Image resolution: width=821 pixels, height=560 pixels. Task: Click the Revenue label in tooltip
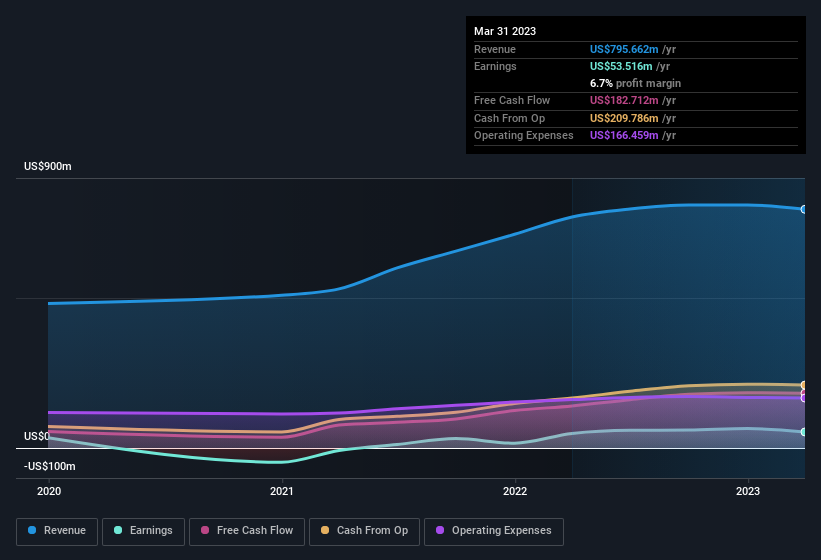(x=495, y=49)
